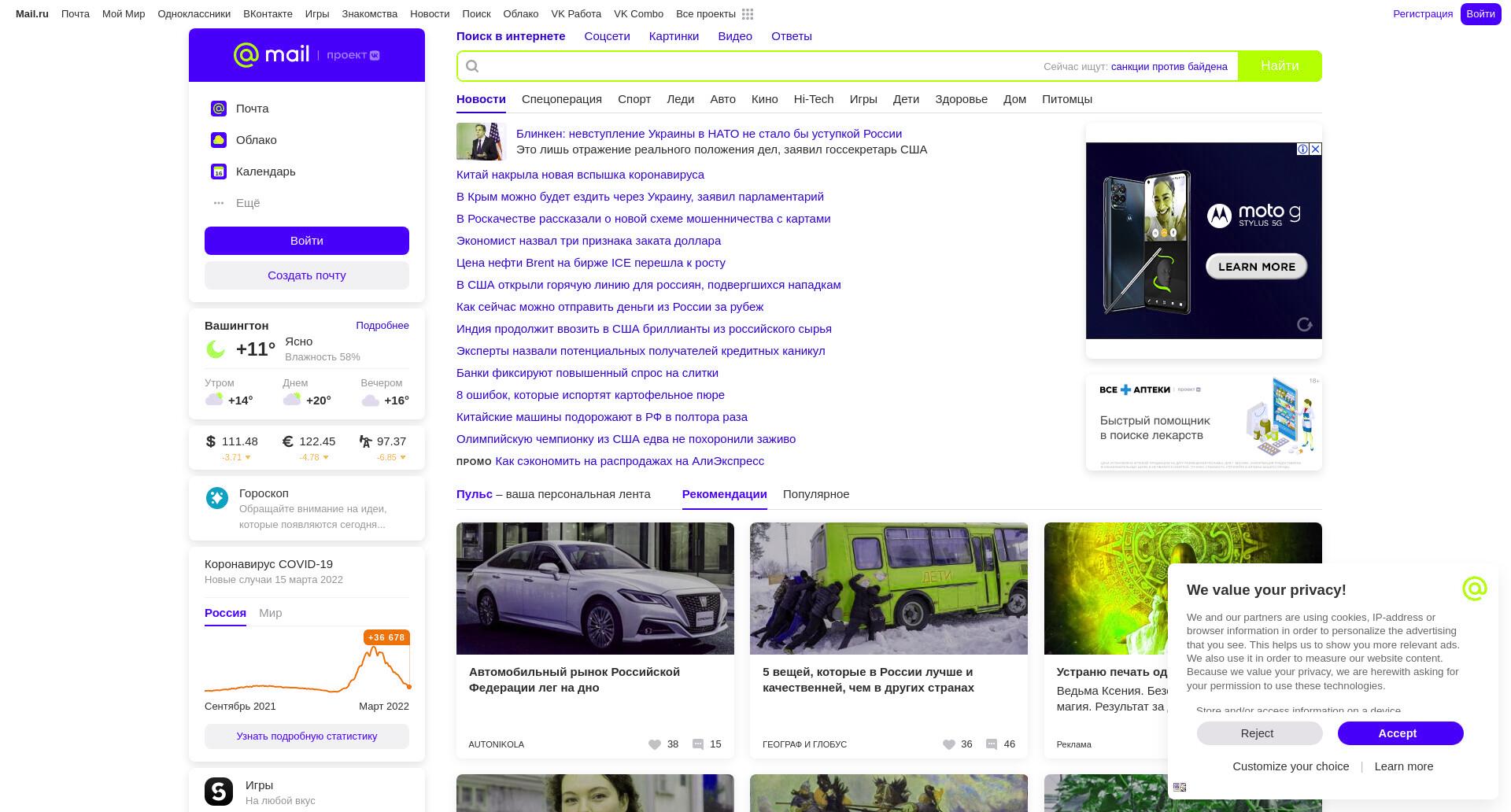Screen dimensions: 1511x812
Task: Click the Найти search button
Action: (1280, 66)
